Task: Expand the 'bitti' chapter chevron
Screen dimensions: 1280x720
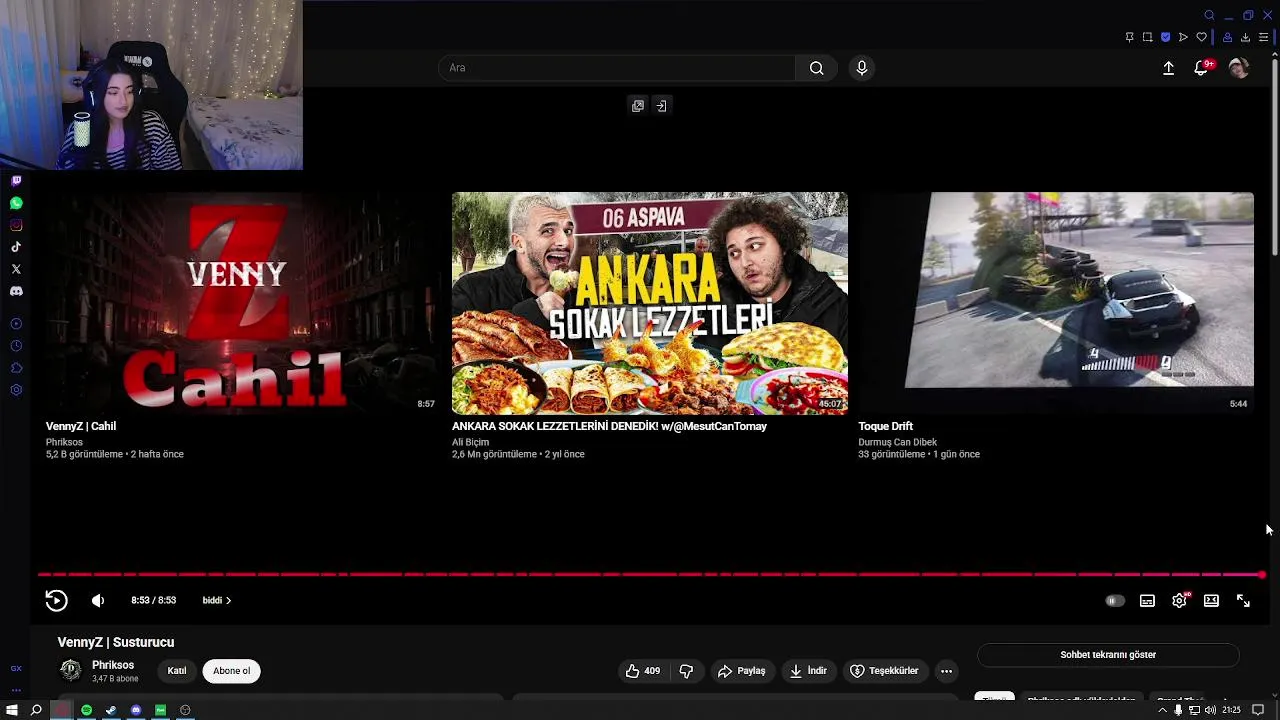Action: point(228,601)
